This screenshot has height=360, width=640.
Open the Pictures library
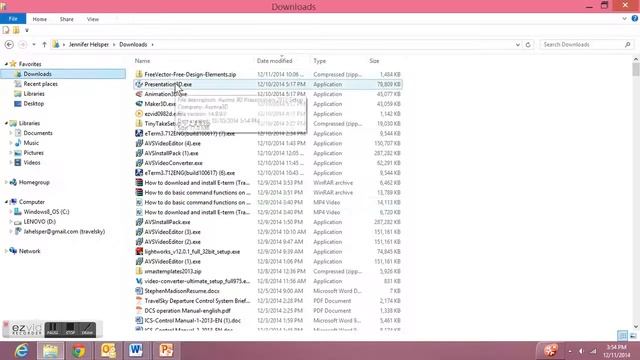[x=33, y=153]
